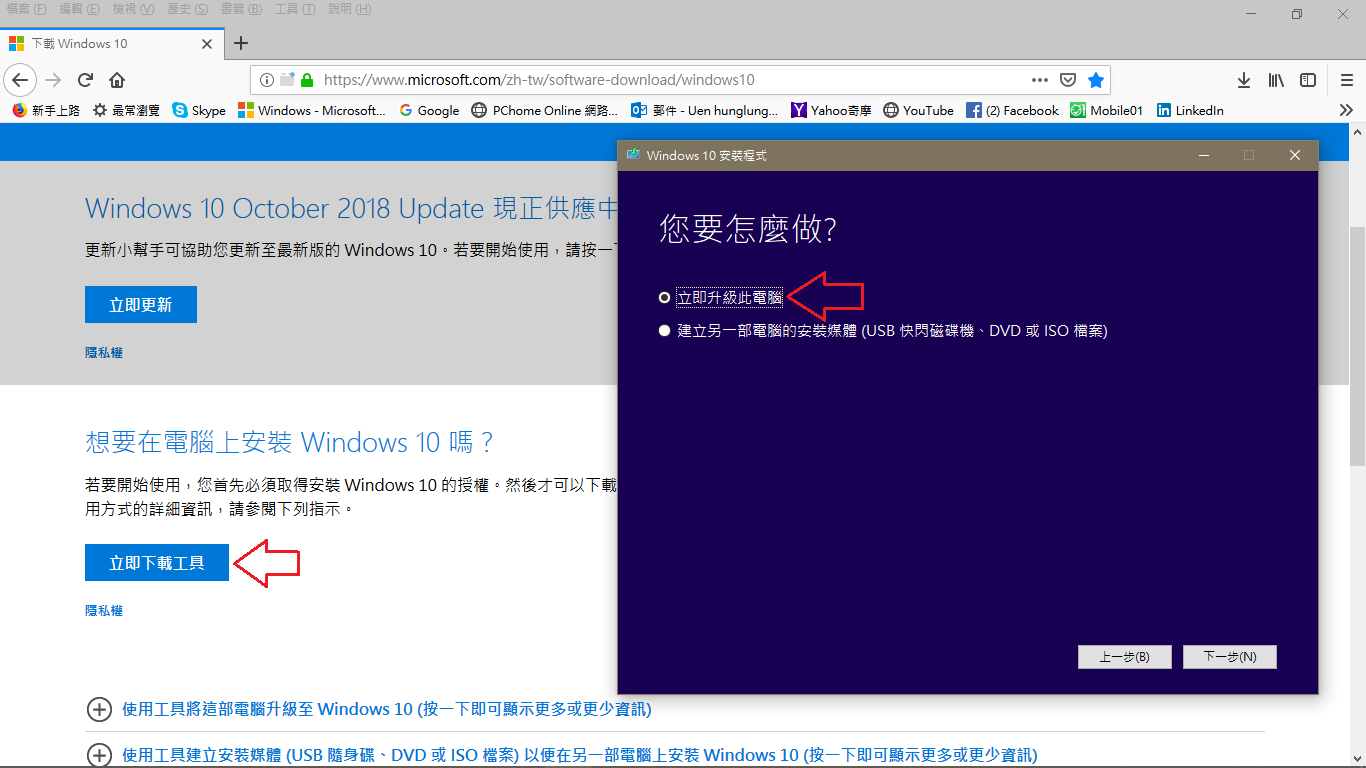Click the Windows 10 setup title bar icon
This screenshot has width=1366, height=768.
click(633, 155)
